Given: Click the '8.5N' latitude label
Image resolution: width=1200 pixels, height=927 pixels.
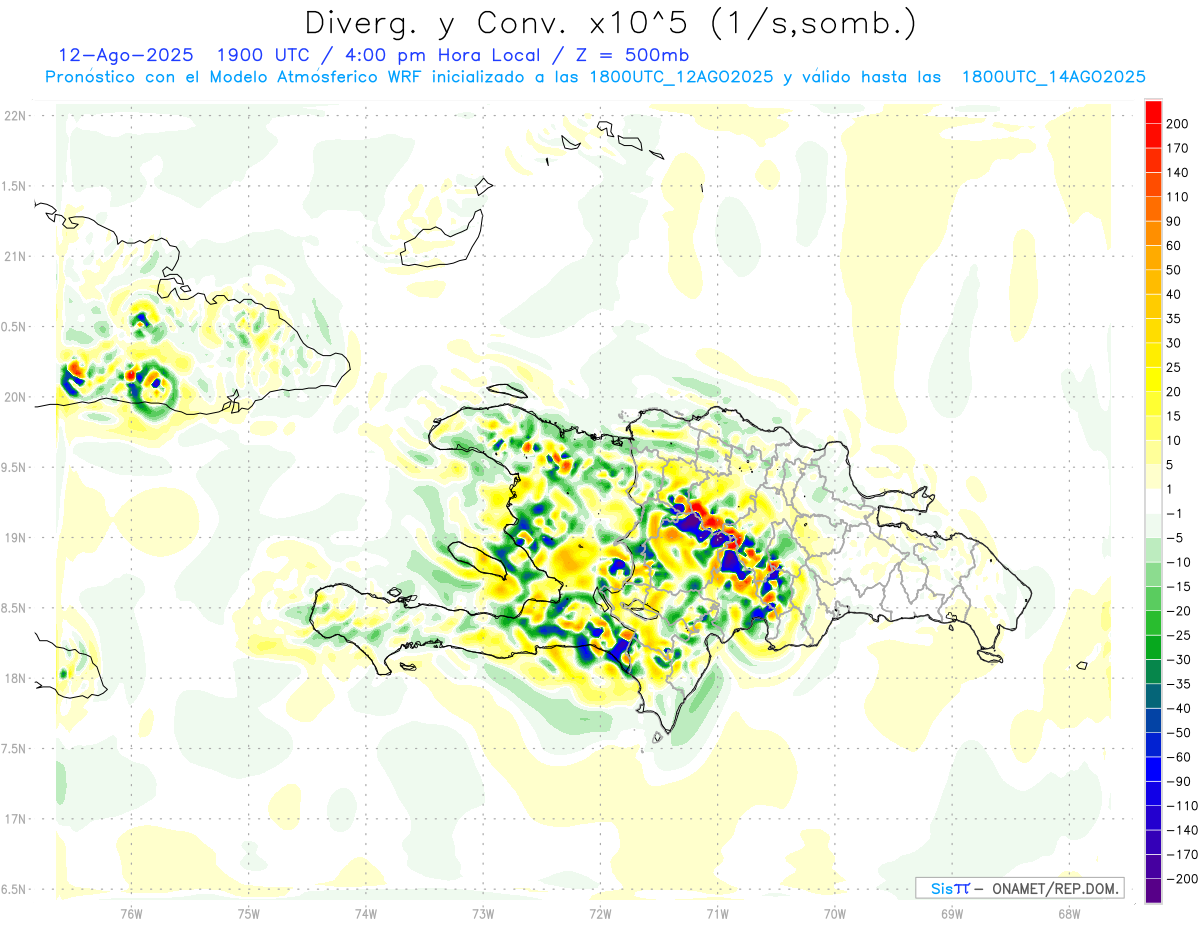Looking at the screenshot, I should point(14,609).
